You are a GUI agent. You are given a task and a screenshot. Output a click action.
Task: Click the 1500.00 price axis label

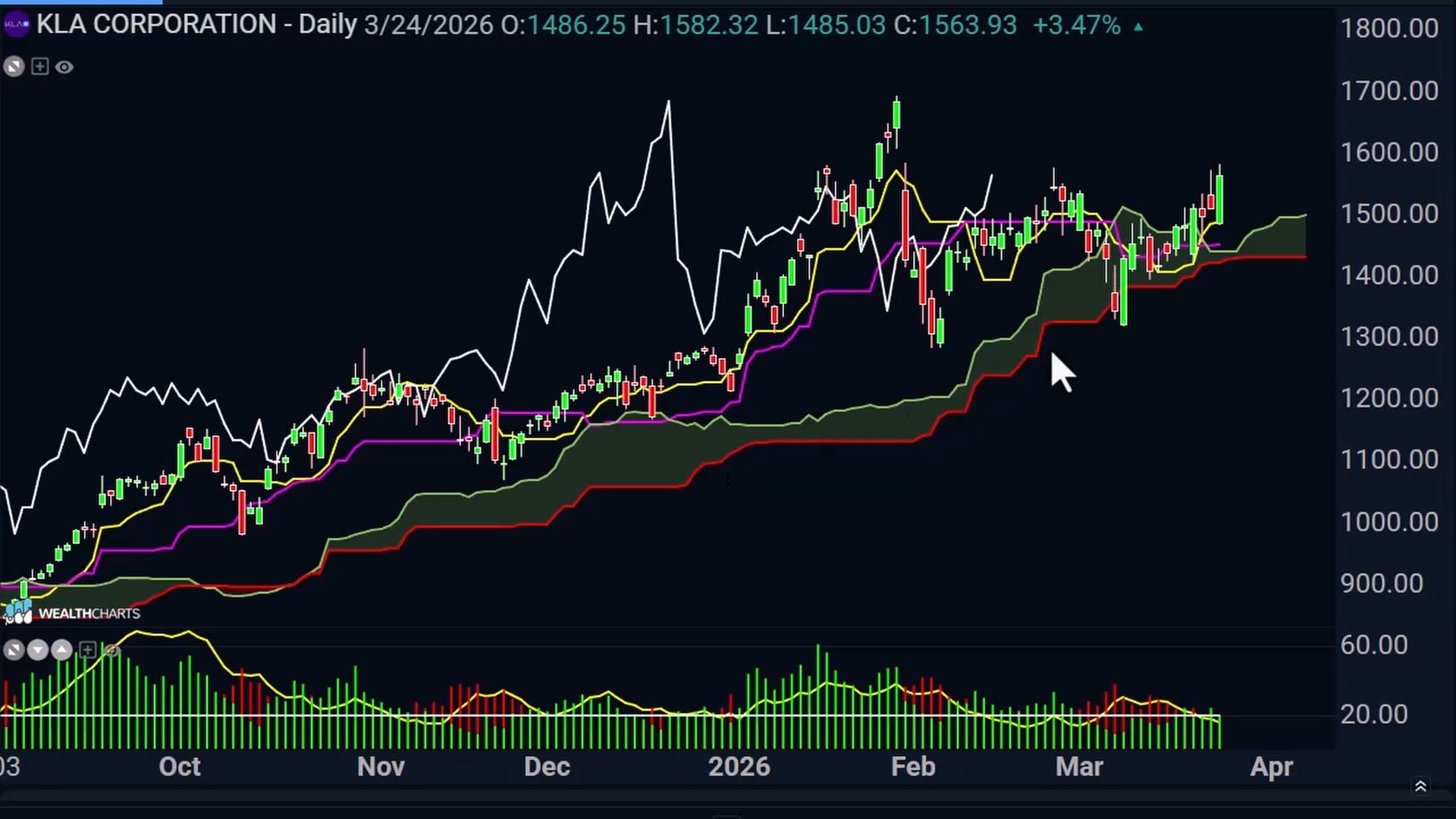(x=1389, y=213)
